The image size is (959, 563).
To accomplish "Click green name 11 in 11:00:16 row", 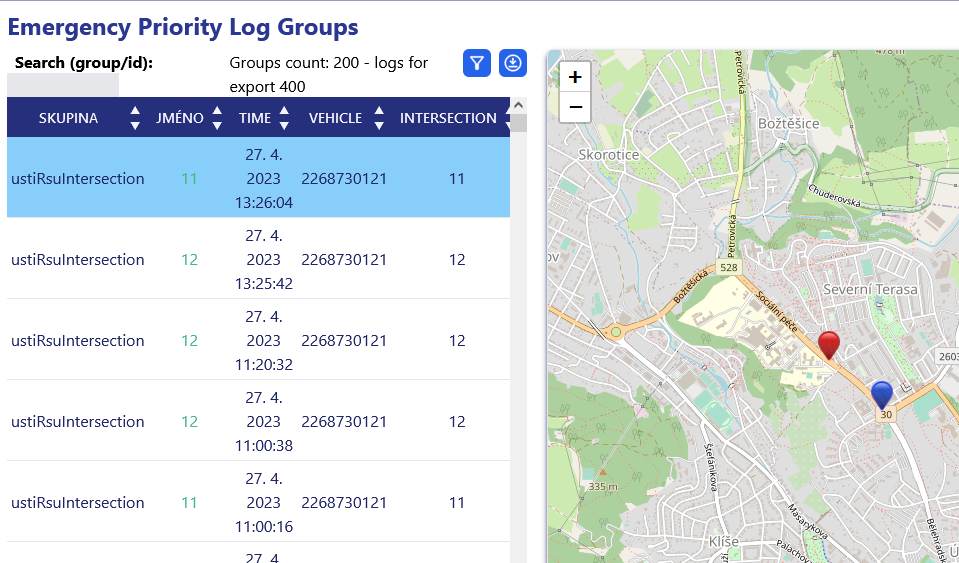I will [x=190, y=502].
